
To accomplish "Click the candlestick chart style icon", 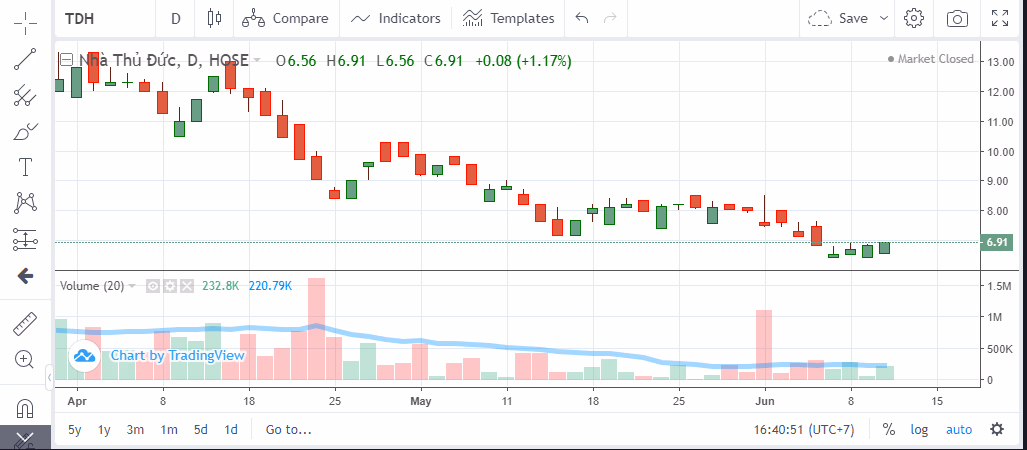I will coord(212,18).
